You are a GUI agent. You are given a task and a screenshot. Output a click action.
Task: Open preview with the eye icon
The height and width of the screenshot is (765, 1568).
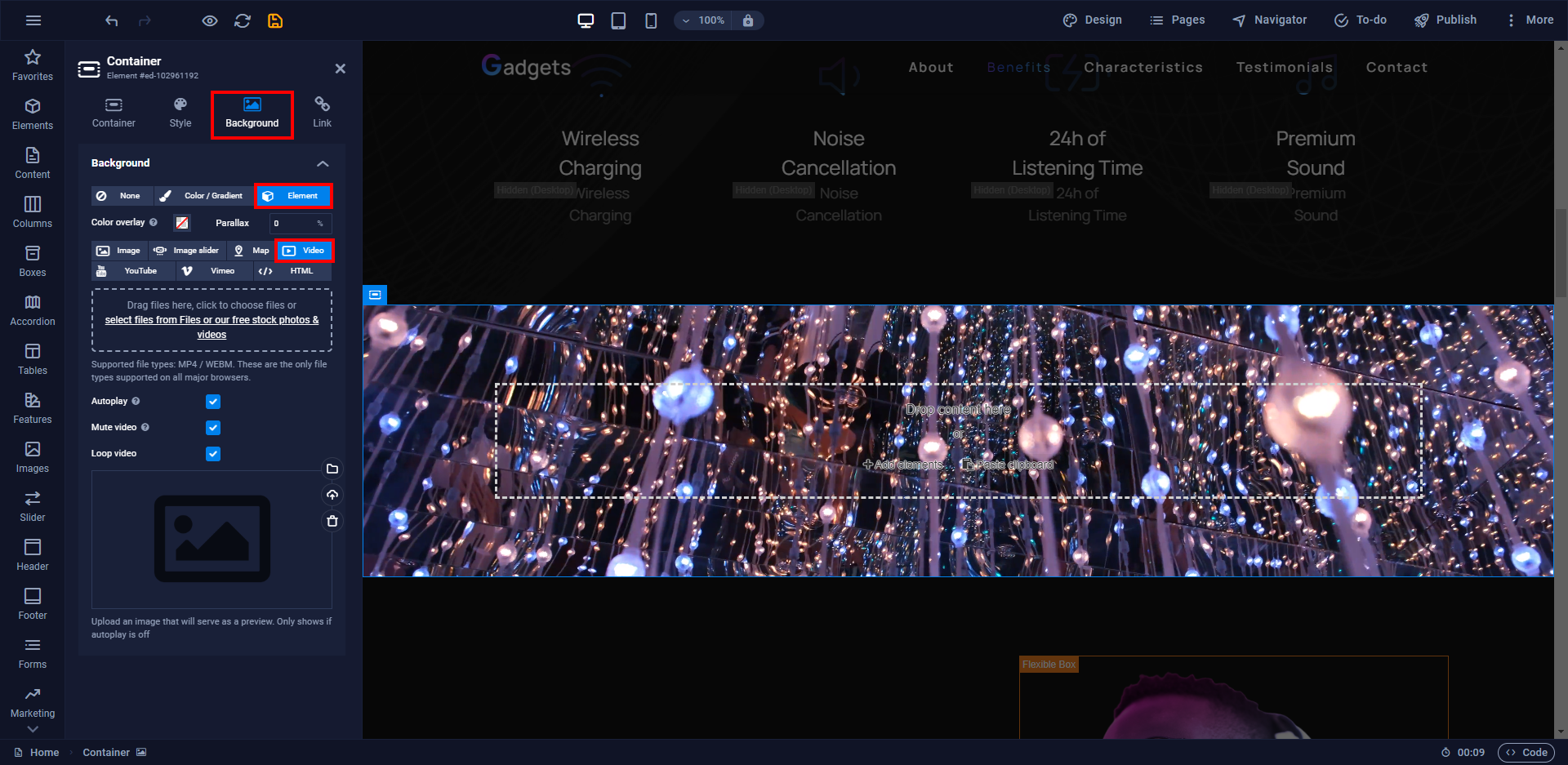pos(210,20)
